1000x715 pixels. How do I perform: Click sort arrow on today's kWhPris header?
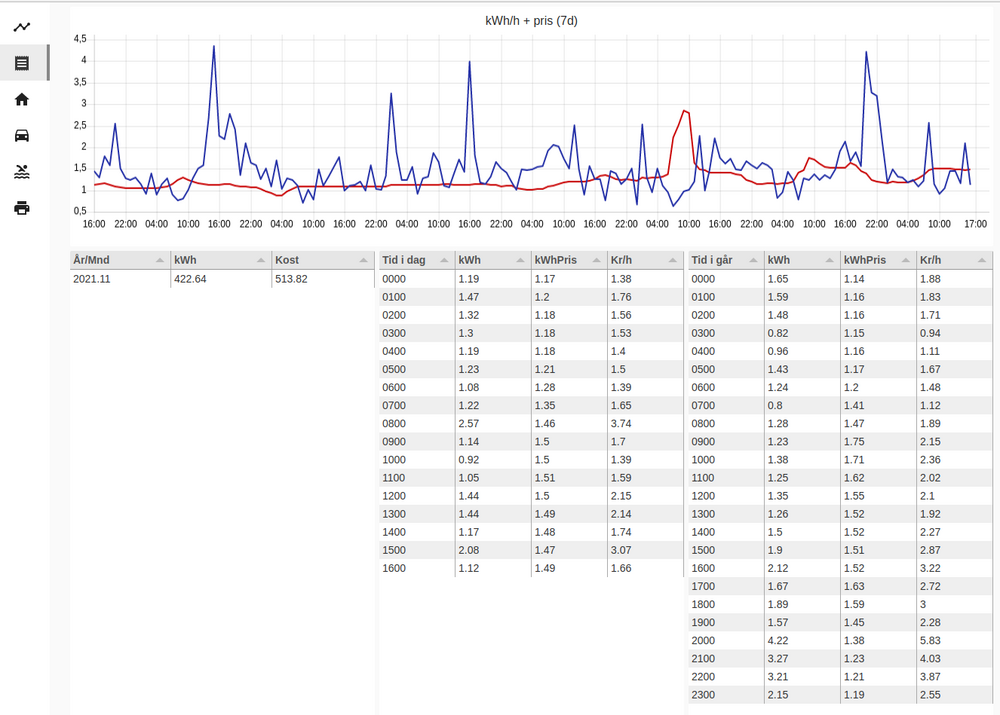(x=597, y=260)
